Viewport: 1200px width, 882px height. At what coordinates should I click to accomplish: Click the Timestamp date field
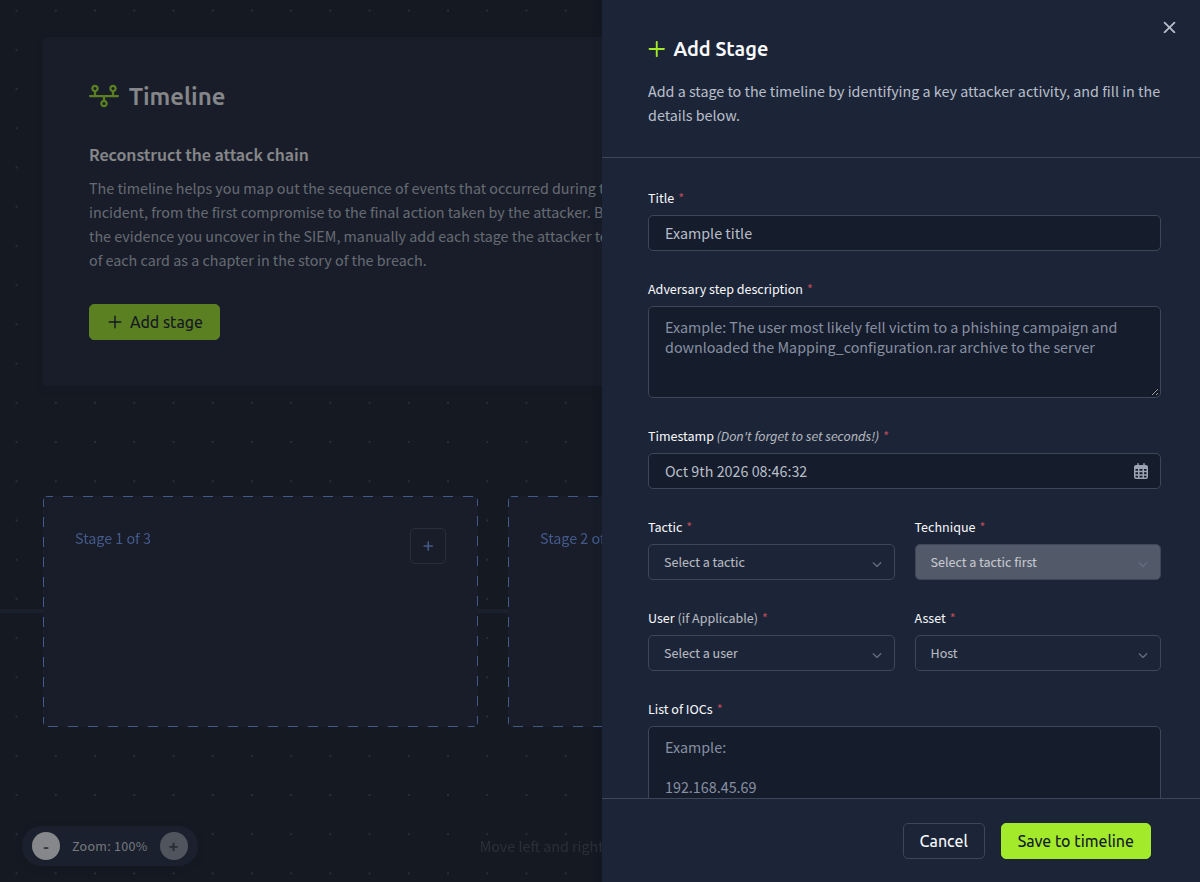[x=904, y=471]
